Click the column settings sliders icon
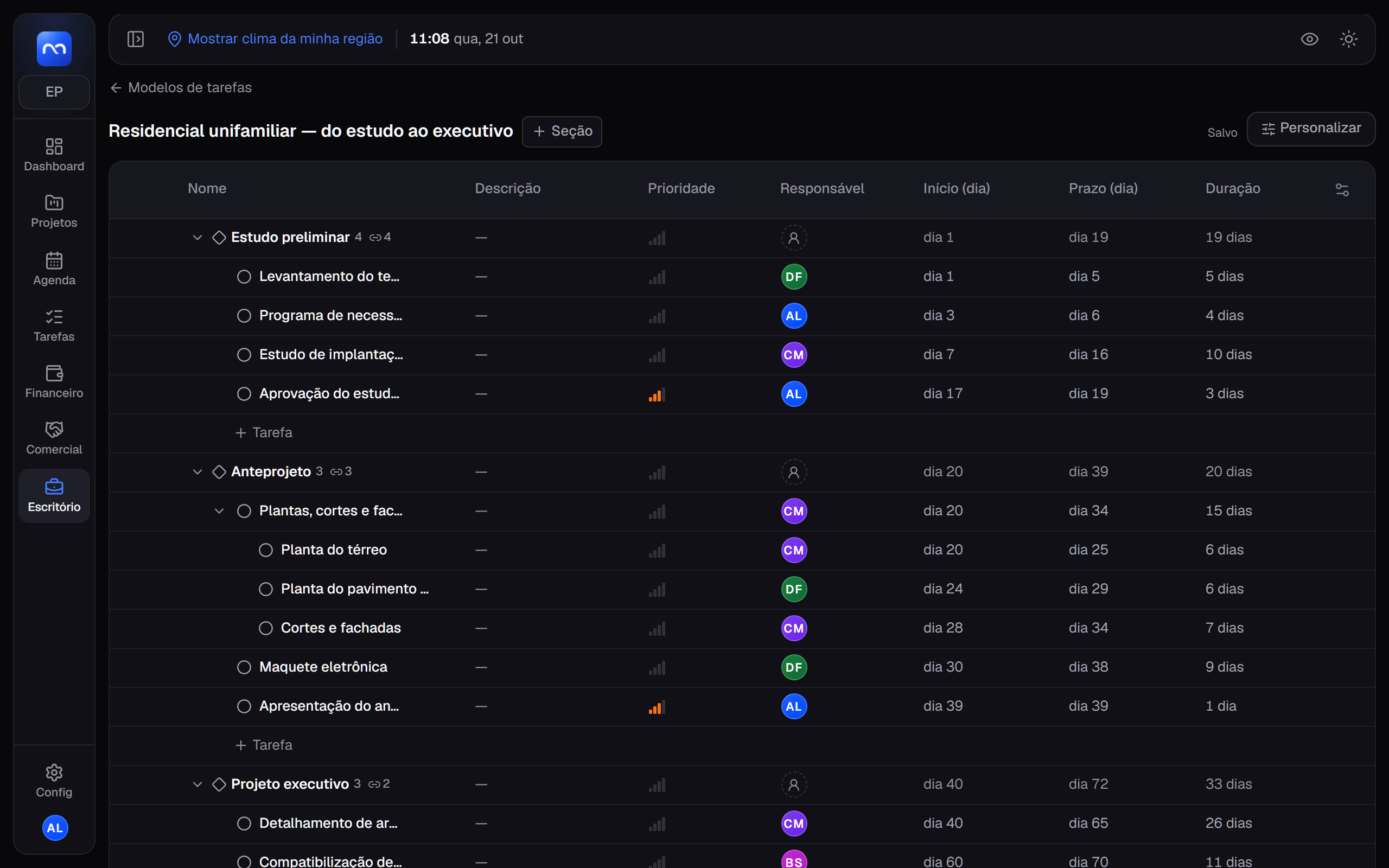Image resolution: width=1389 pixels, height=868 pixels. point(1342,189)
